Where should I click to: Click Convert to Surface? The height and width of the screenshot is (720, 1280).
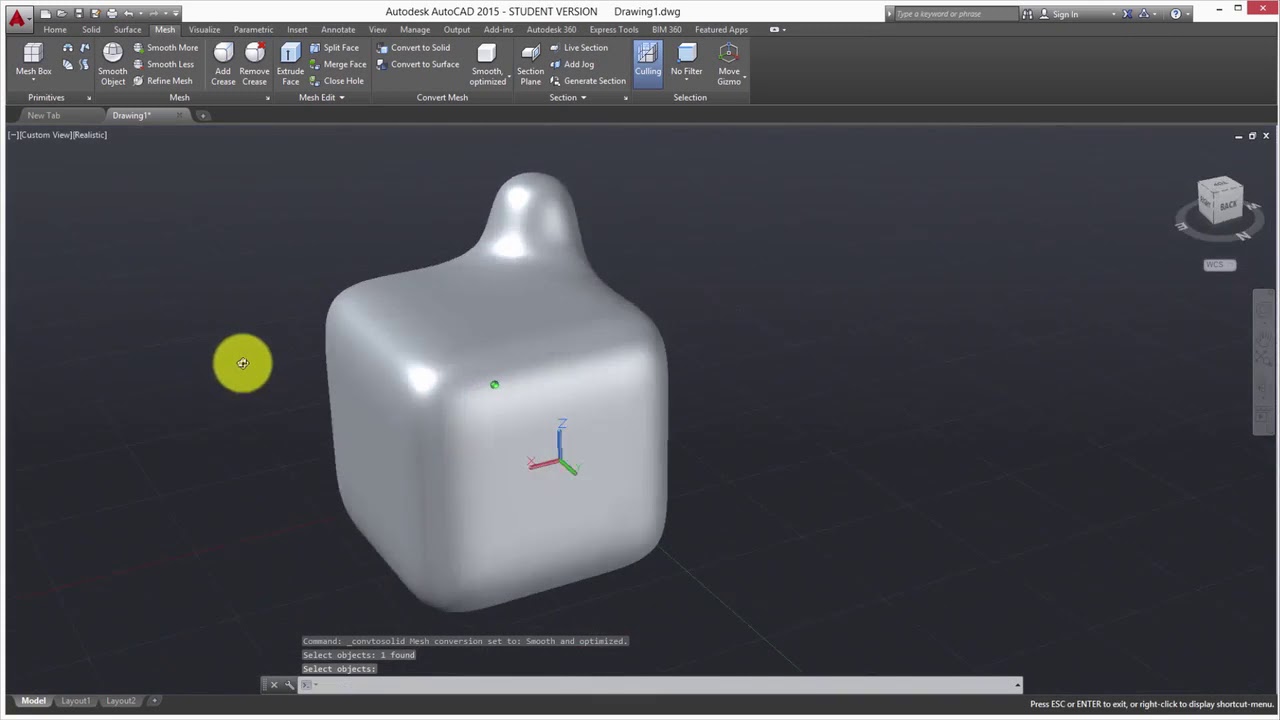pos(418,64)
